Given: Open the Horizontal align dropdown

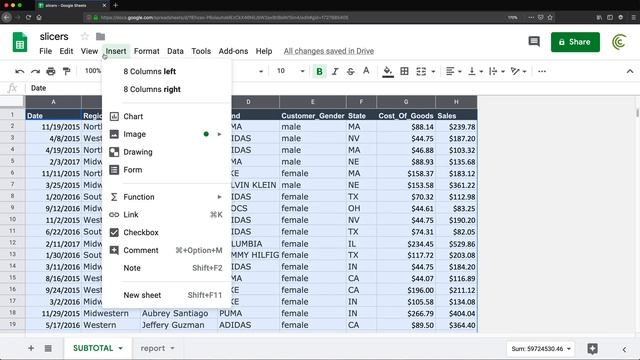Looking at the screenshot, I should pyautogui.click(x=453, y=71).
